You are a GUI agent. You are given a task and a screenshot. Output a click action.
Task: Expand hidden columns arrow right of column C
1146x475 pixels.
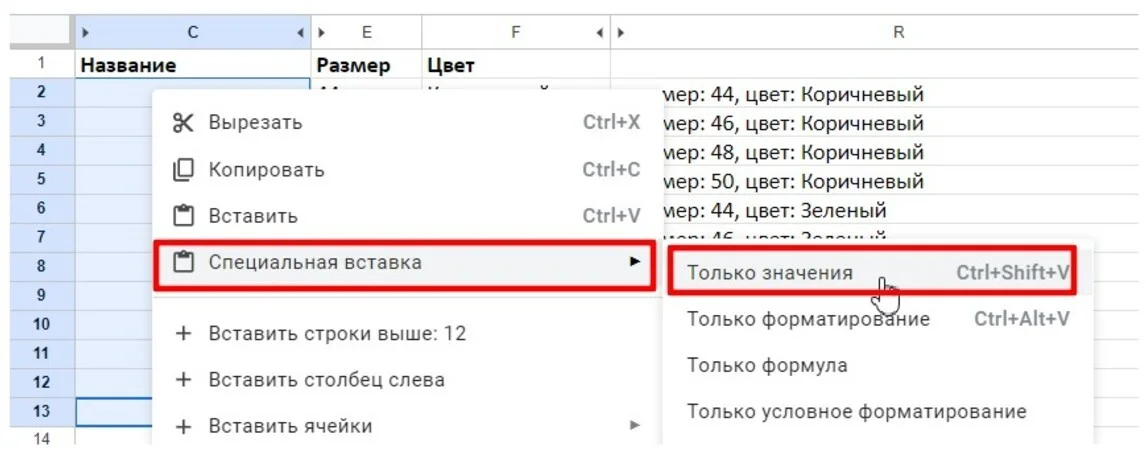click(x=300, y=32)
